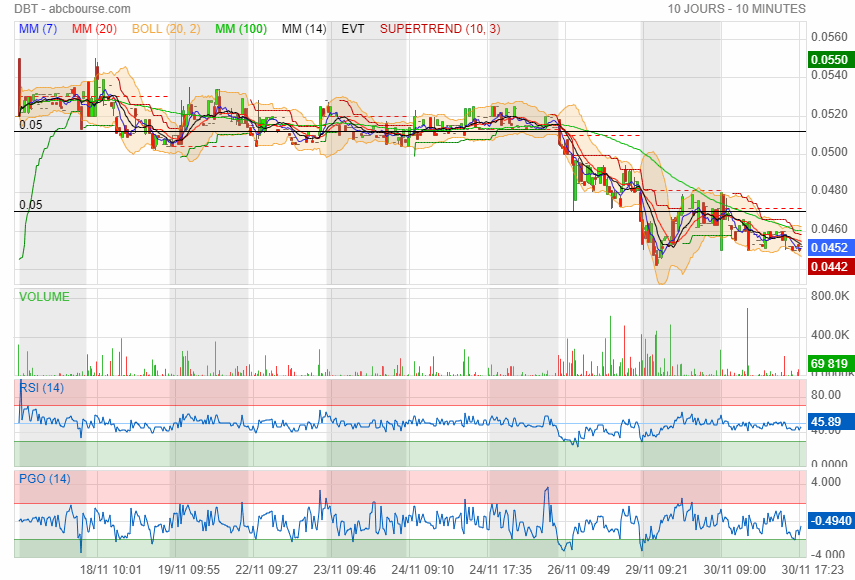This screenshot has width=855, height=580.
Task: Click the 80.00 RSI axis label
Action: [x=826, y=395]
